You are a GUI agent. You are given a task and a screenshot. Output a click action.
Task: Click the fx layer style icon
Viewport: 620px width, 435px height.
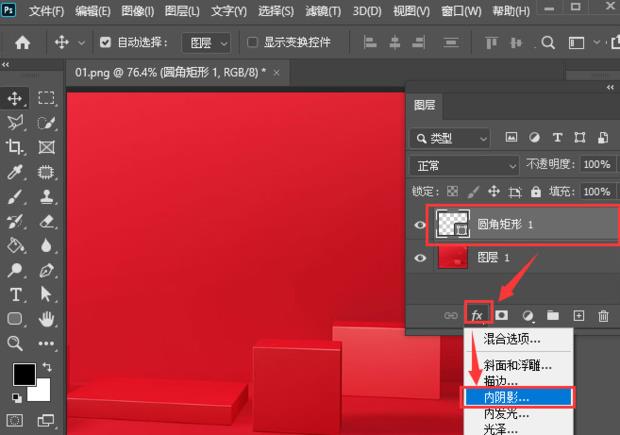click(x=478, y=315)
